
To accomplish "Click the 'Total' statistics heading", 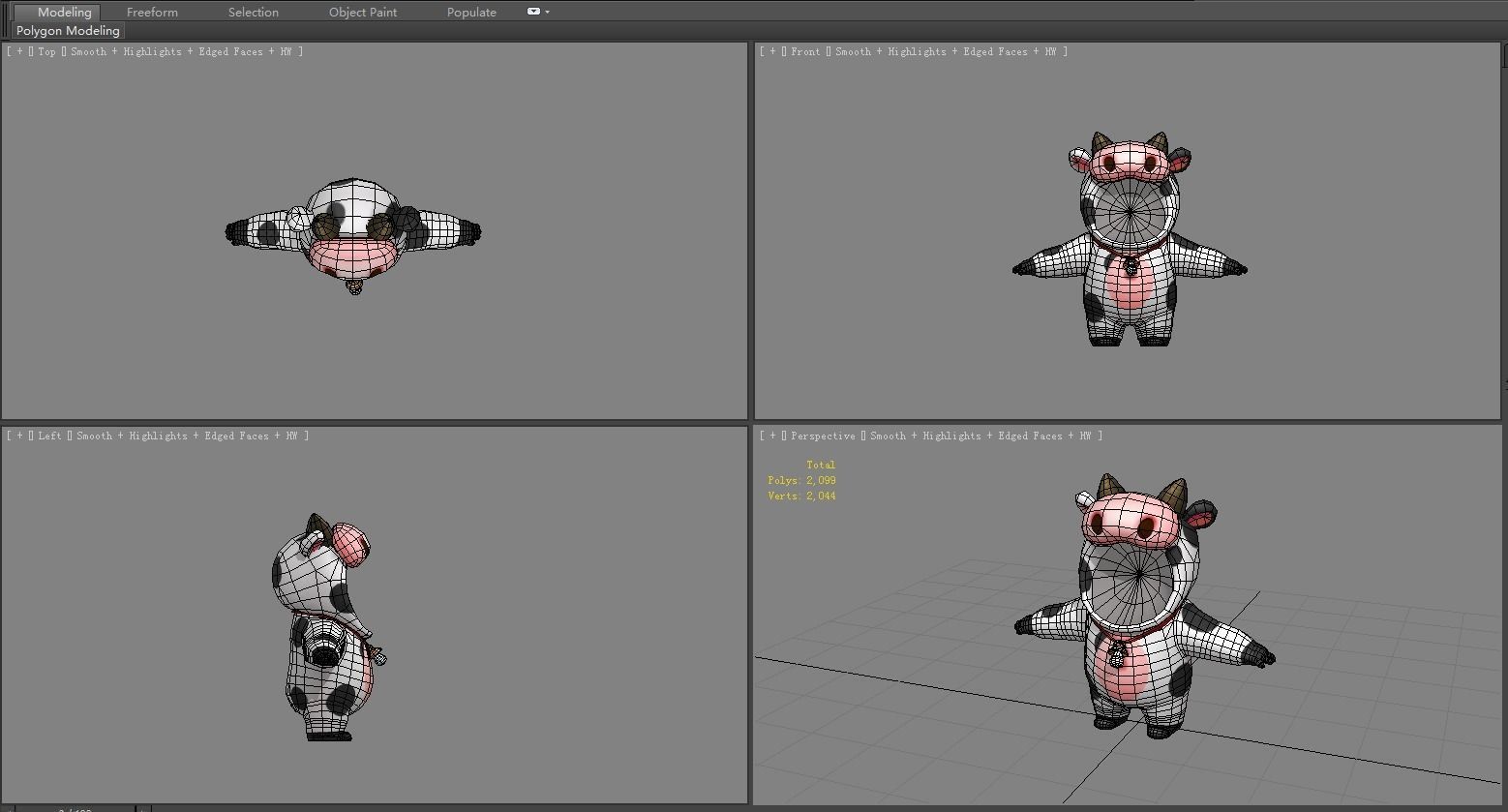I will pos(820,465).
